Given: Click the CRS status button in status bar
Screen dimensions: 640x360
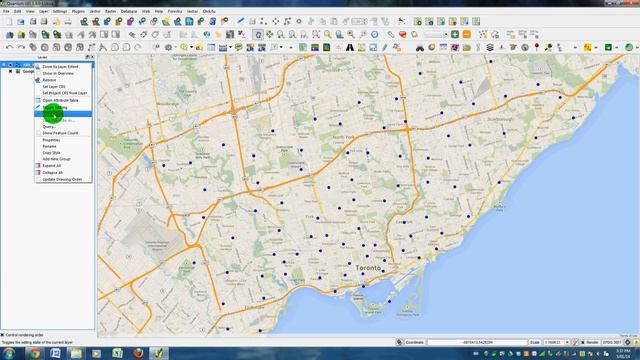Looking at the screenshot, I should pos(627,342).
